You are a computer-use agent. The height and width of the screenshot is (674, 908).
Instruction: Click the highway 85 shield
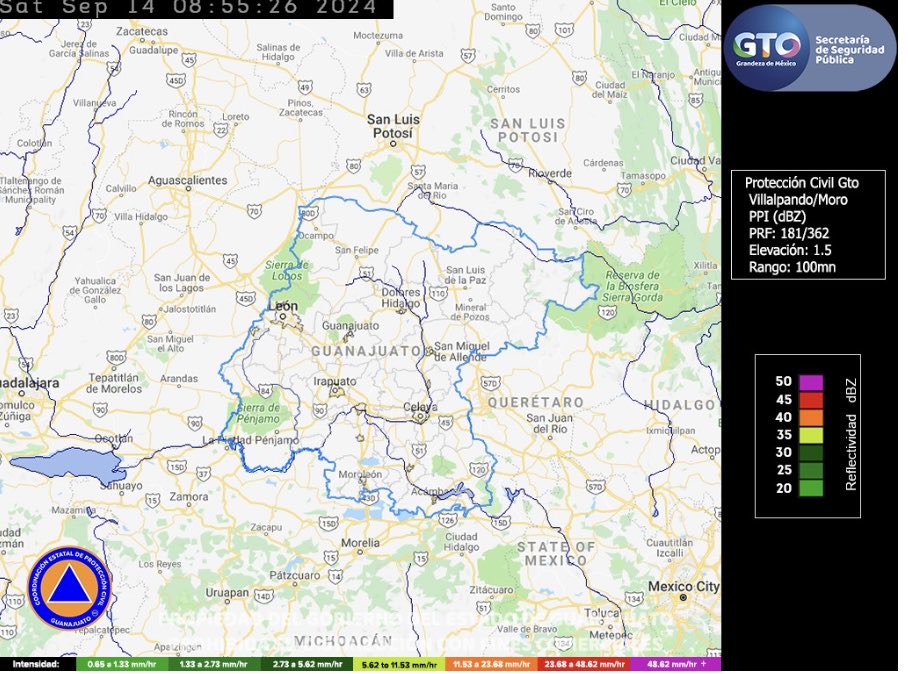pos(695,101)
